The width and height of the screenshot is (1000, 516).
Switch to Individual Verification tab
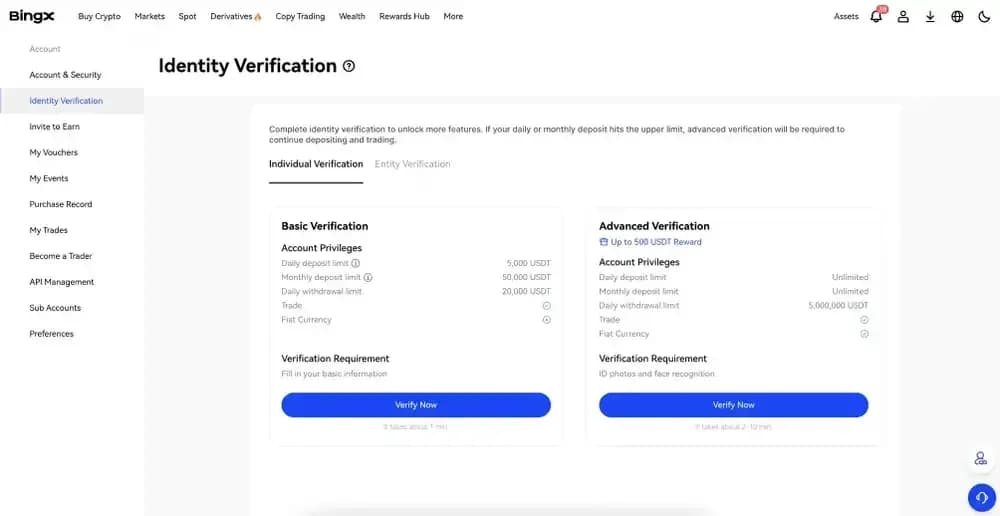pos(316,164)
